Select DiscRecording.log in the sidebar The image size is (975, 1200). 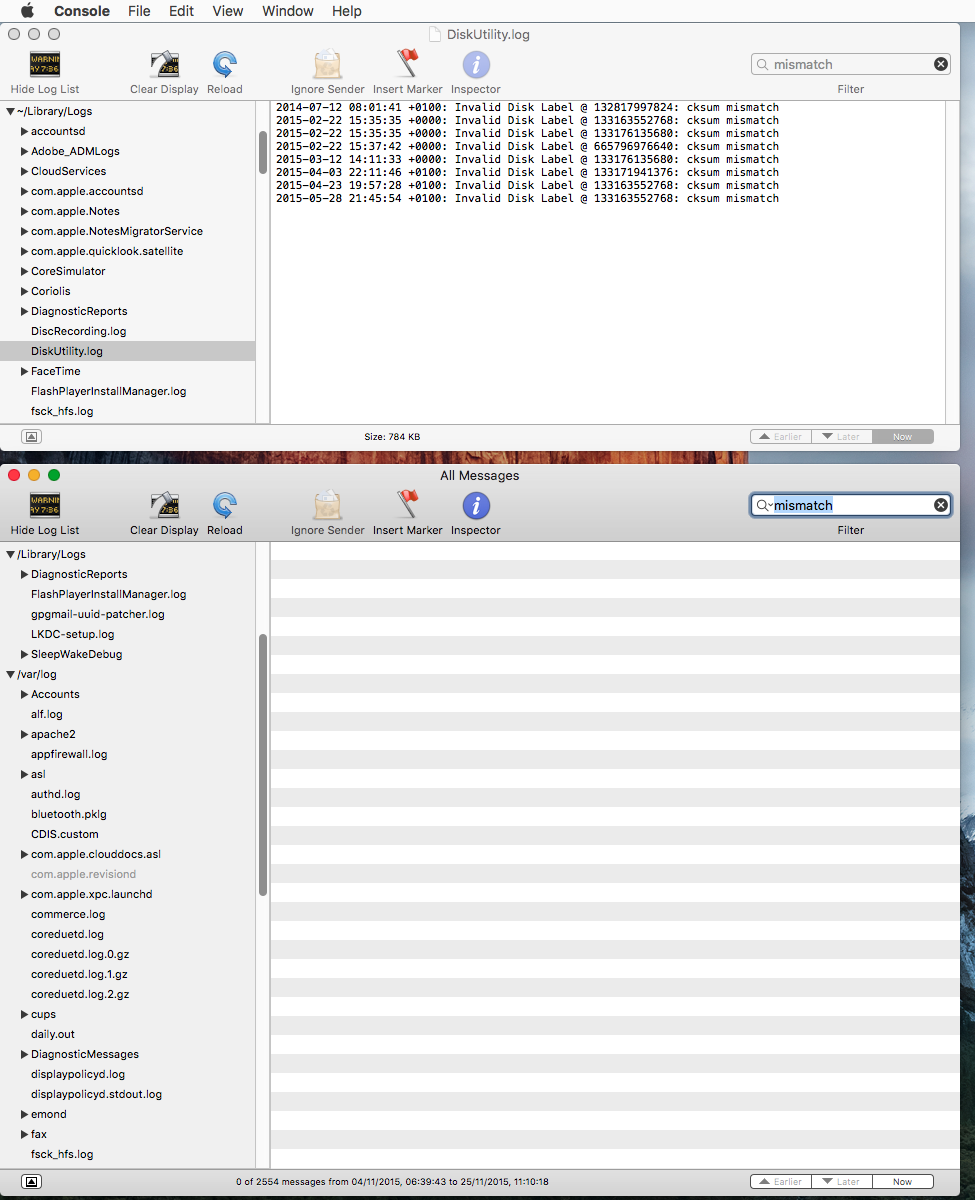(x=78, y=331)
